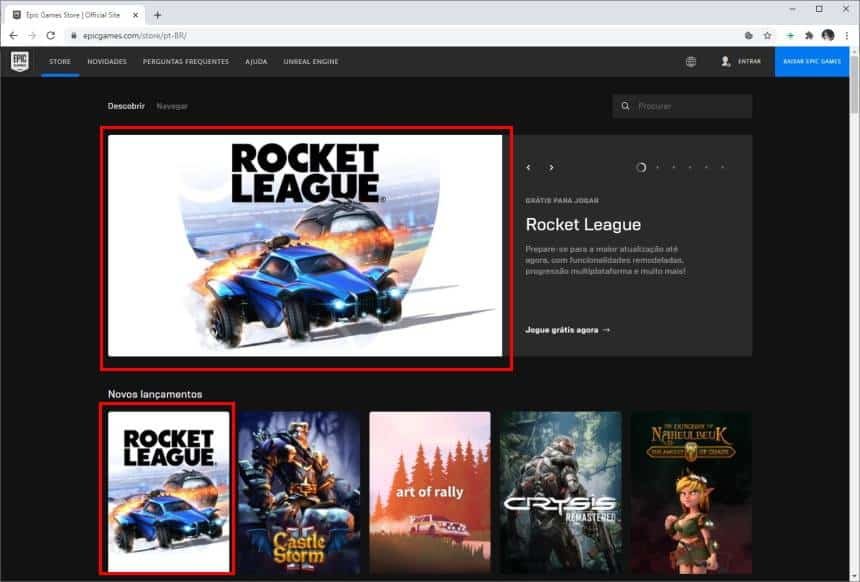
Task: Click the Epic Games logo icon
Action: coord(20,61)
